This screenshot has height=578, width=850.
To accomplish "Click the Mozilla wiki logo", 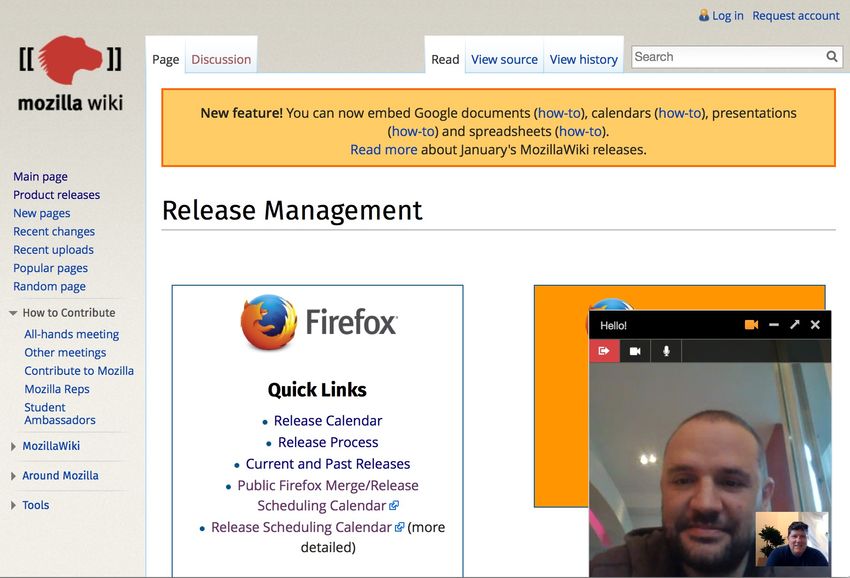I will (x=70, y=74).
